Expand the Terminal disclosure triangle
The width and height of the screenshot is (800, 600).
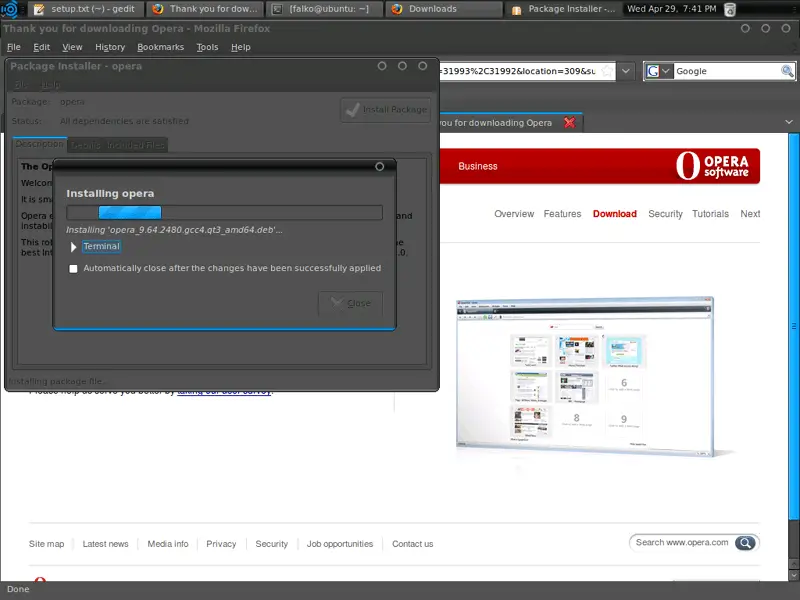(73, 247)
